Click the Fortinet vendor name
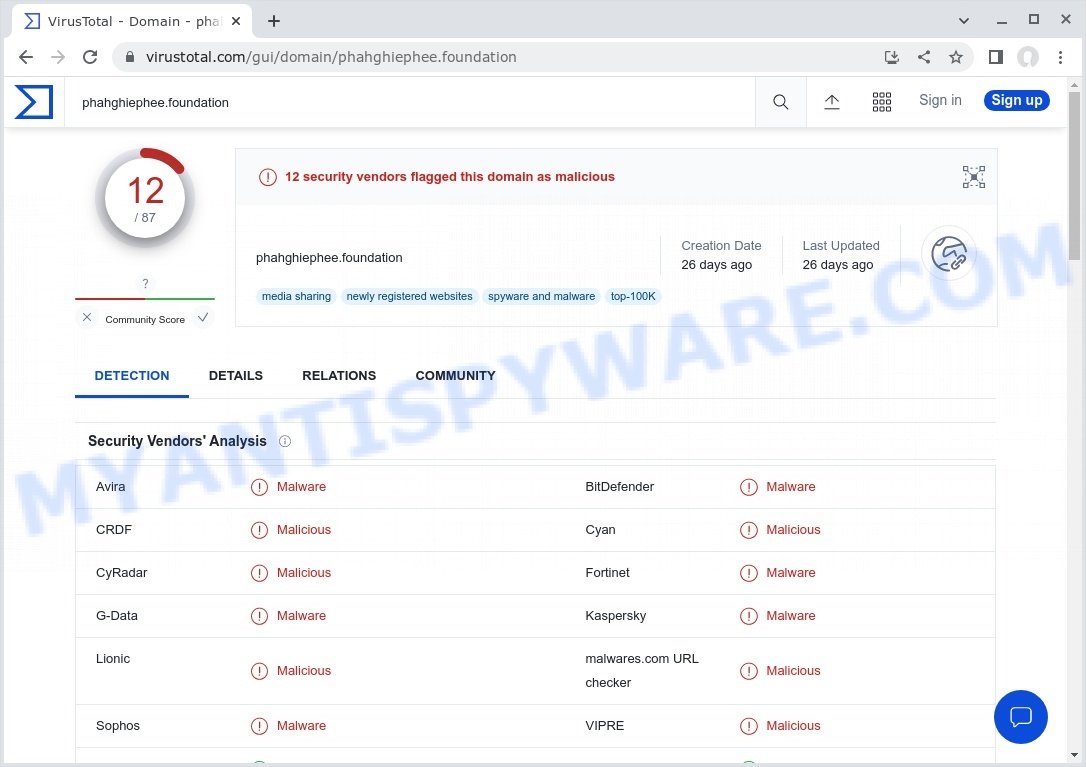Screen dimensions: 1086x767 coord(607,573)
